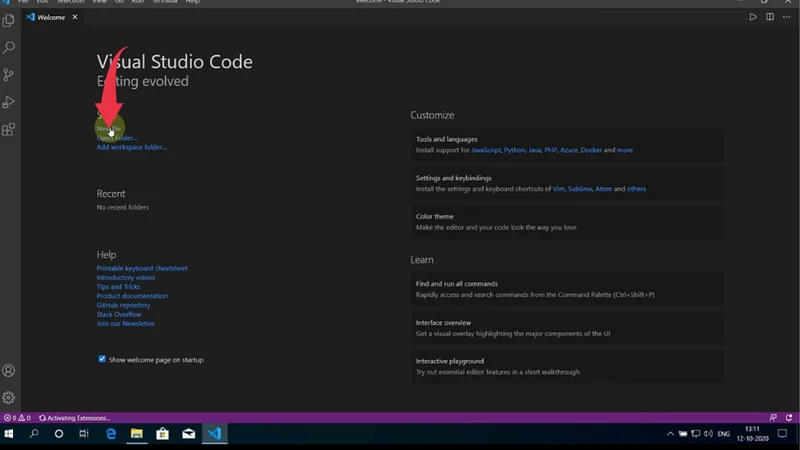
Task: Open the Extensions view
Action: tap(9, 129)
